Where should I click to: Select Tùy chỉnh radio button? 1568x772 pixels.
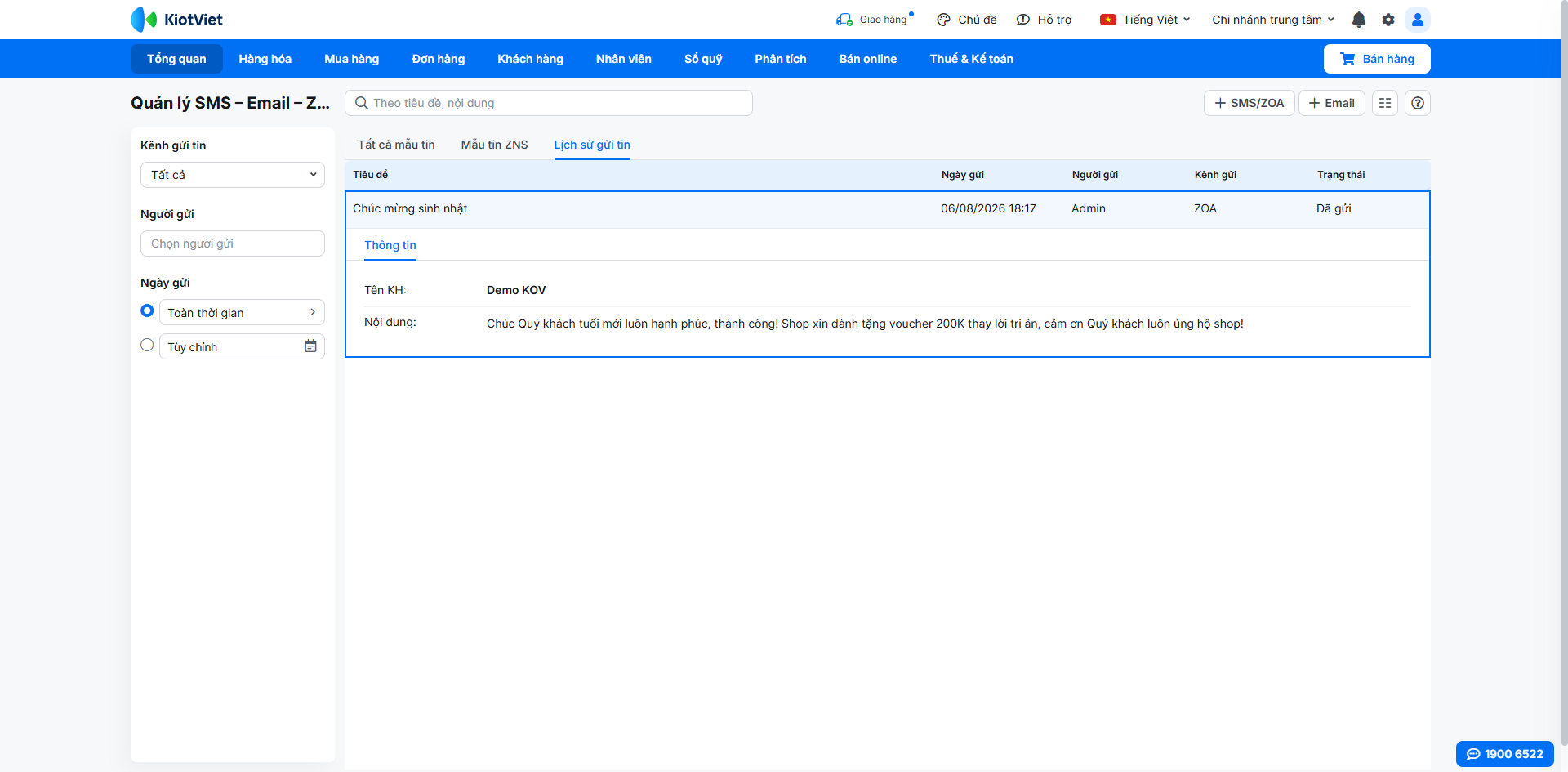pyautogui.click(x=147, y=345)
